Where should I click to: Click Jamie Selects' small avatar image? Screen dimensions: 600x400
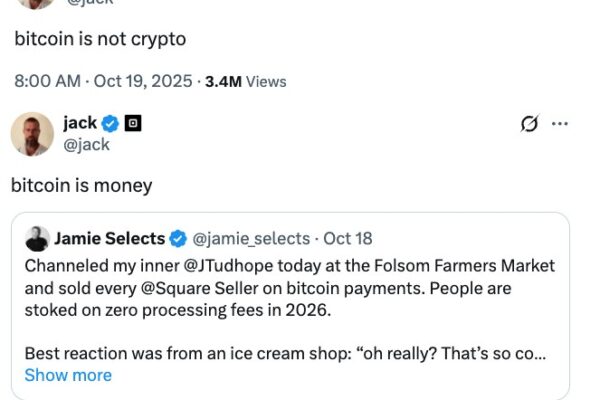tap(37, 239)
